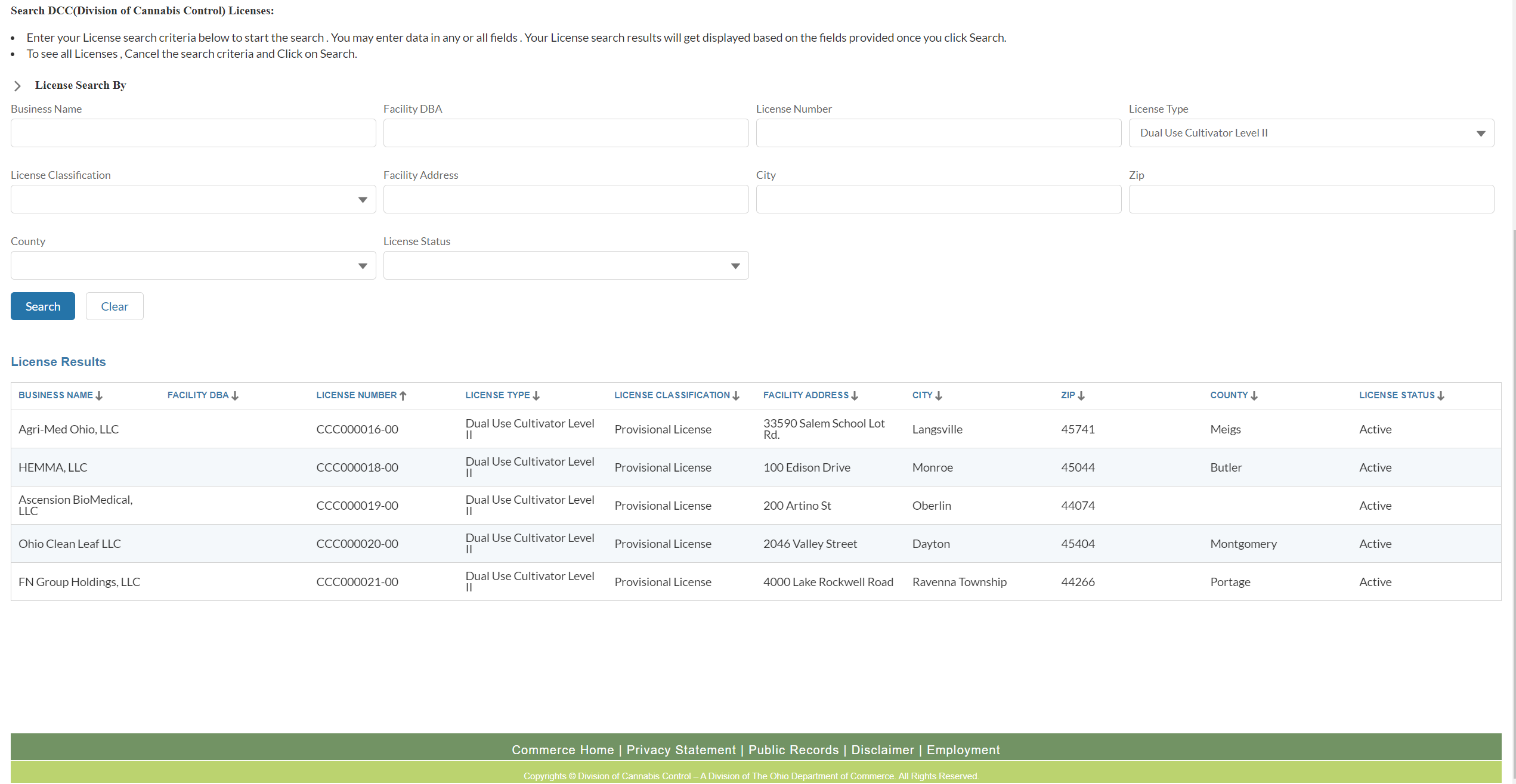Open Employment footer link

click(963, 750)
